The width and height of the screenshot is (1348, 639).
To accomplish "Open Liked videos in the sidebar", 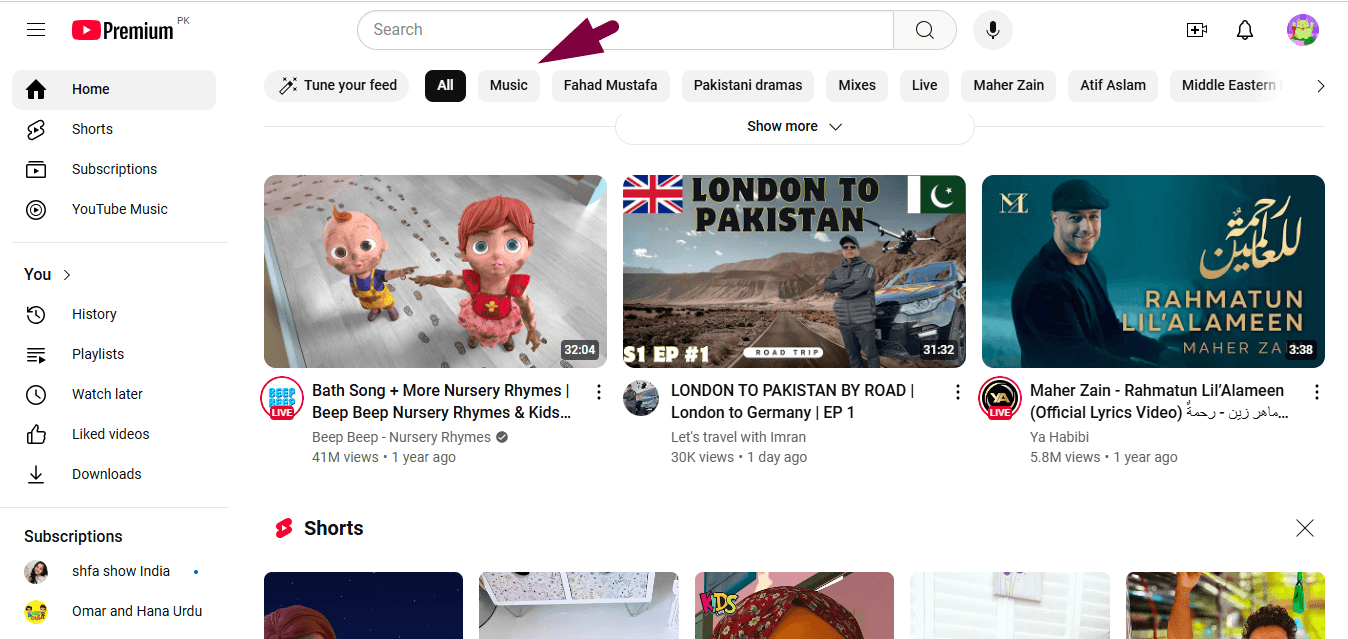I will coord(114,434).
